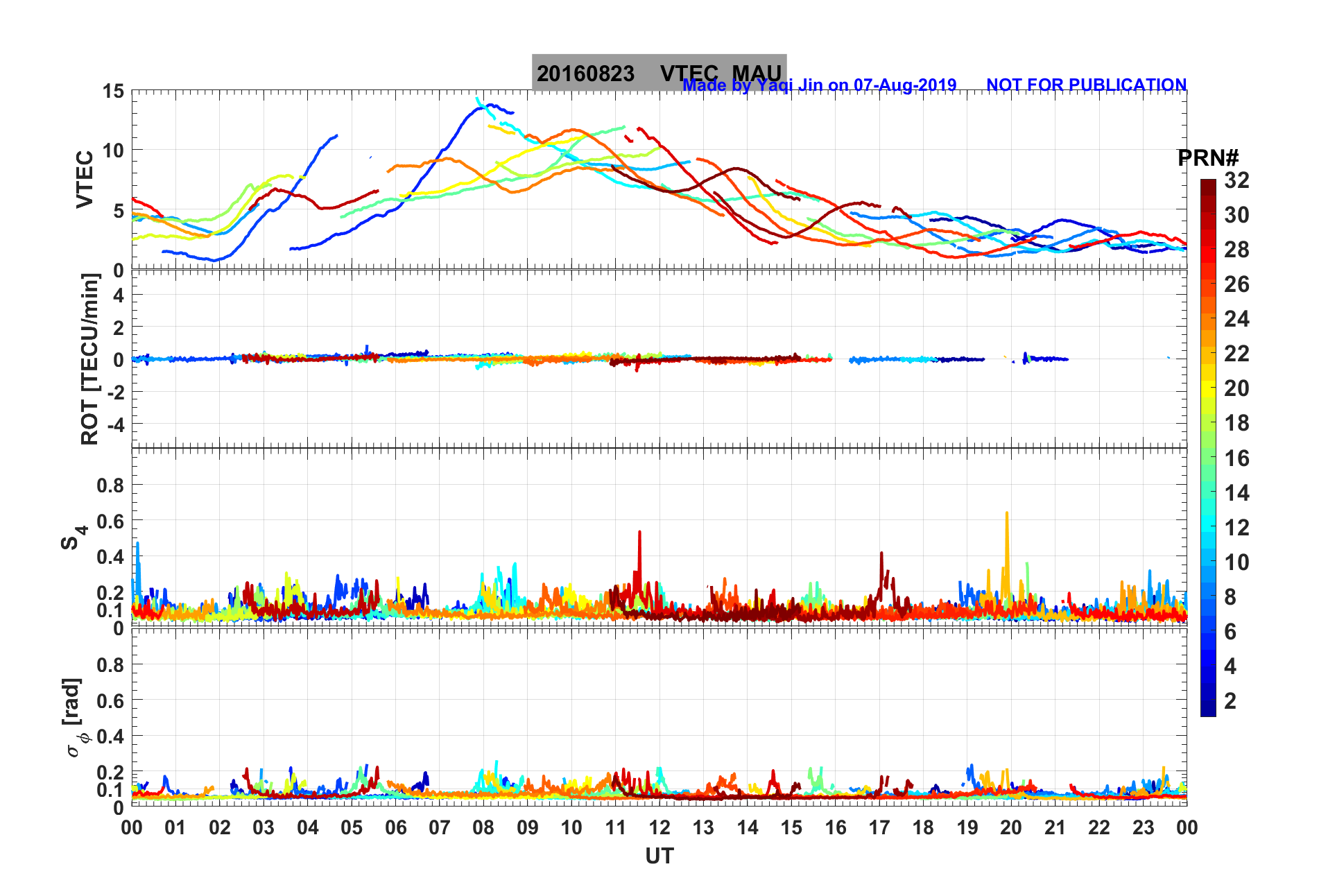Click colorbar tick label 14
Viewport: 1319px width, 896px height.
[x=1236, y=493]
